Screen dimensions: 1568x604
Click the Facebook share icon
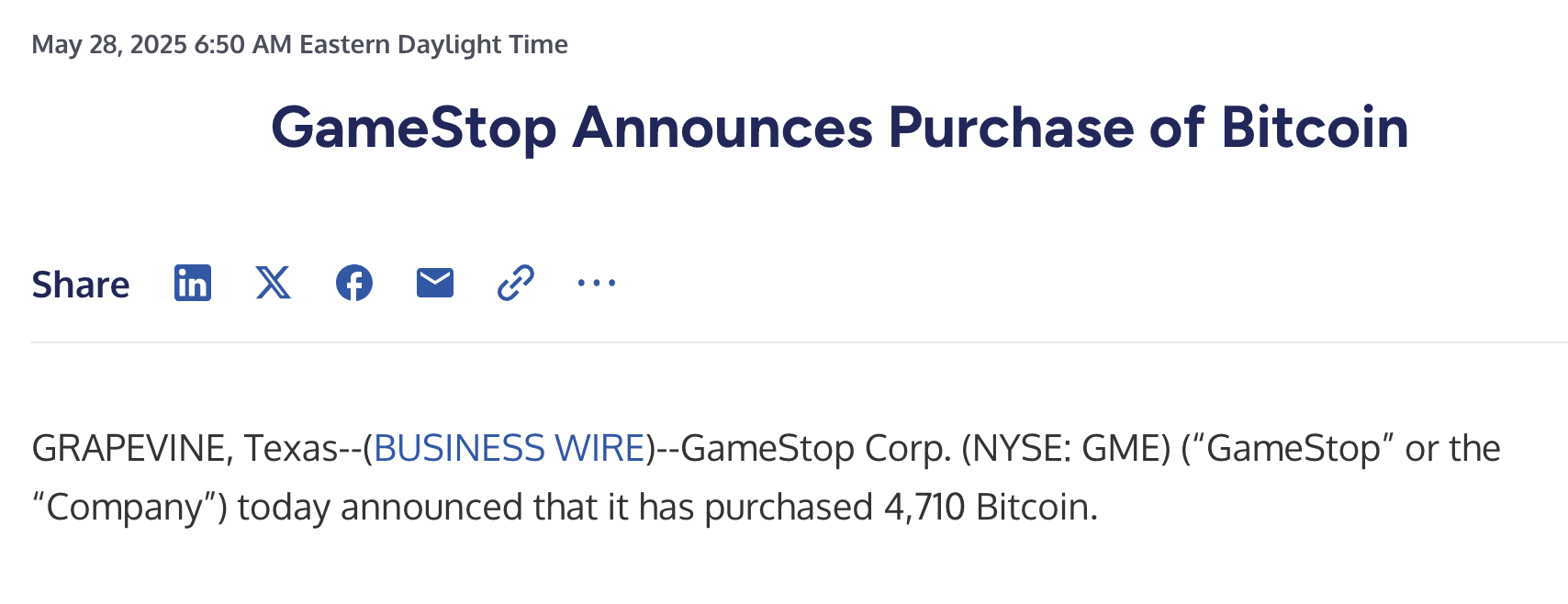coord(354,283)
